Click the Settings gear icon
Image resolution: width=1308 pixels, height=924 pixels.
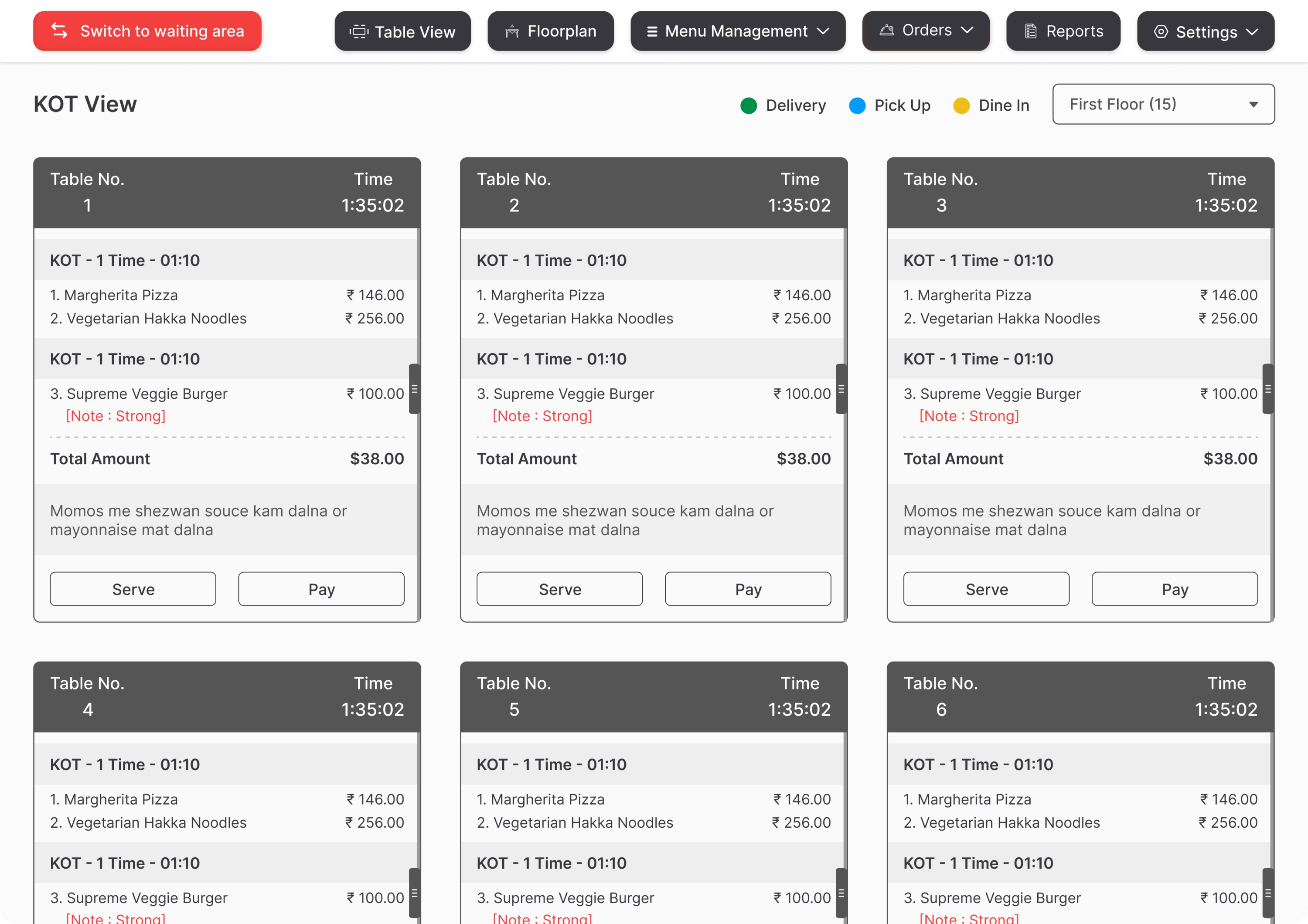click(x=1161, y=31)
